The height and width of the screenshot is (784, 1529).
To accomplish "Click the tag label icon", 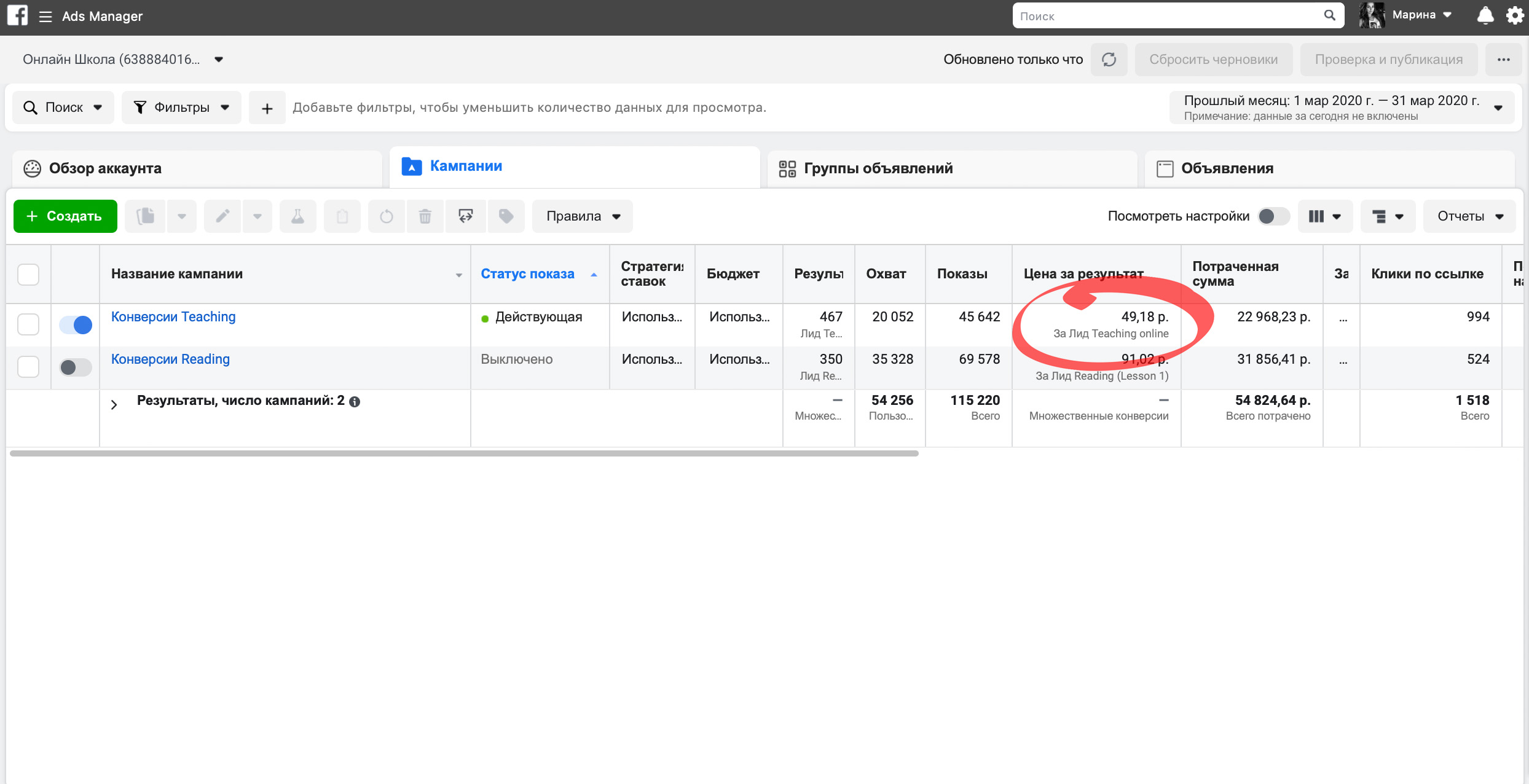I will (x=506, y=216).
